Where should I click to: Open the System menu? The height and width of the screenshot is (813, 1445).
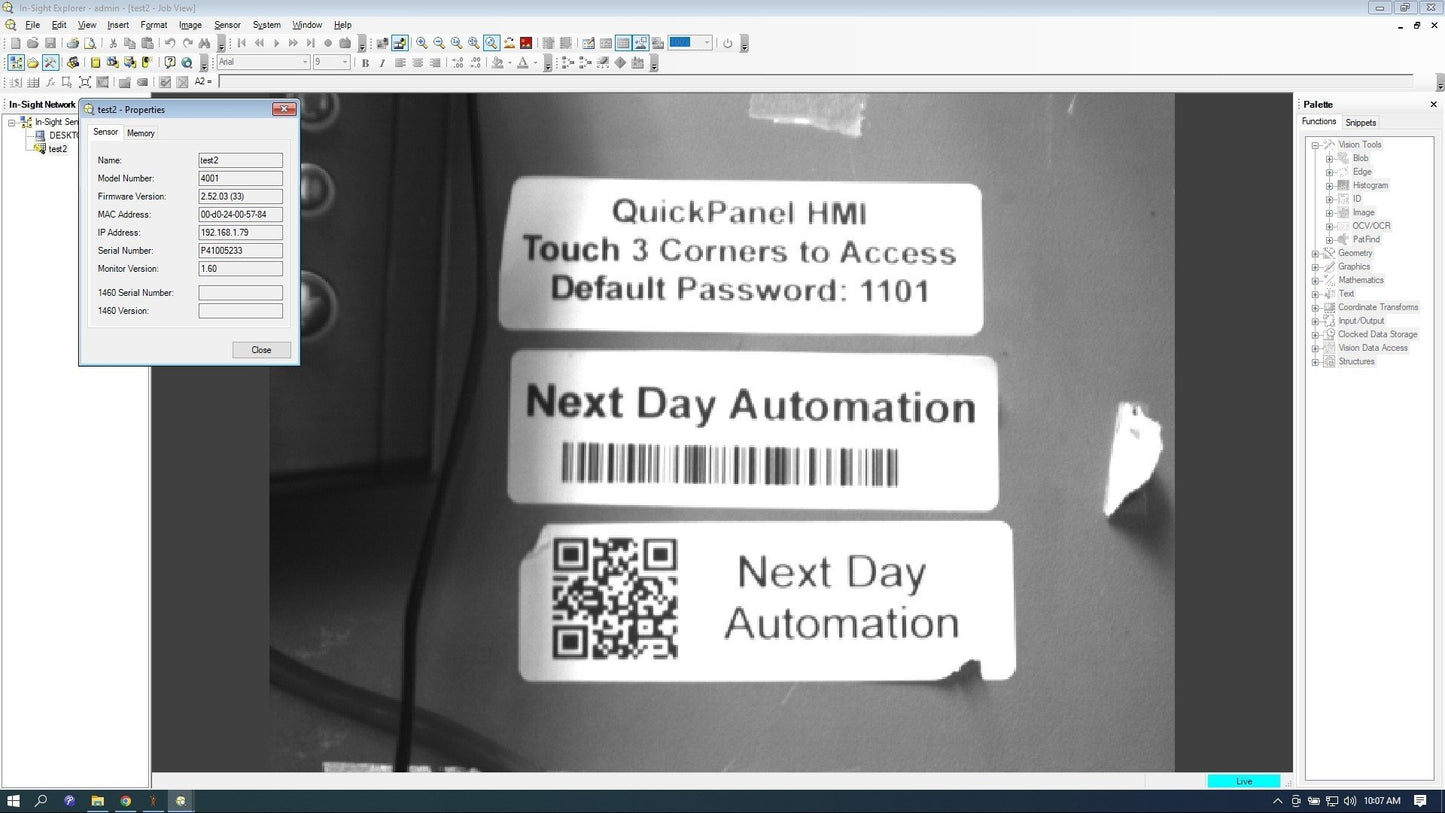coord(267,25)
